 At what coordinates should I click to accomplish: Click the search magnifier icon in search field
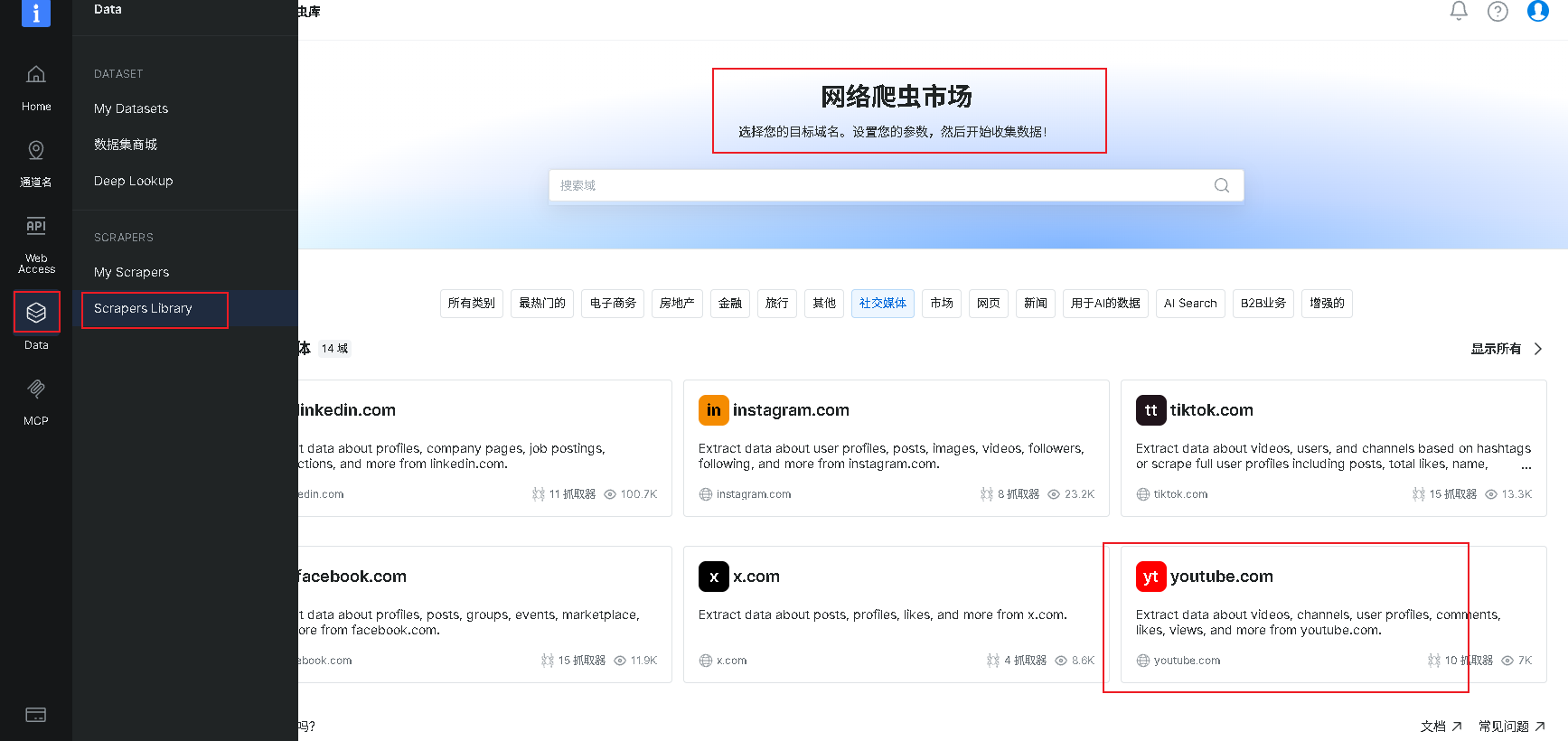tap(1222, 185)
